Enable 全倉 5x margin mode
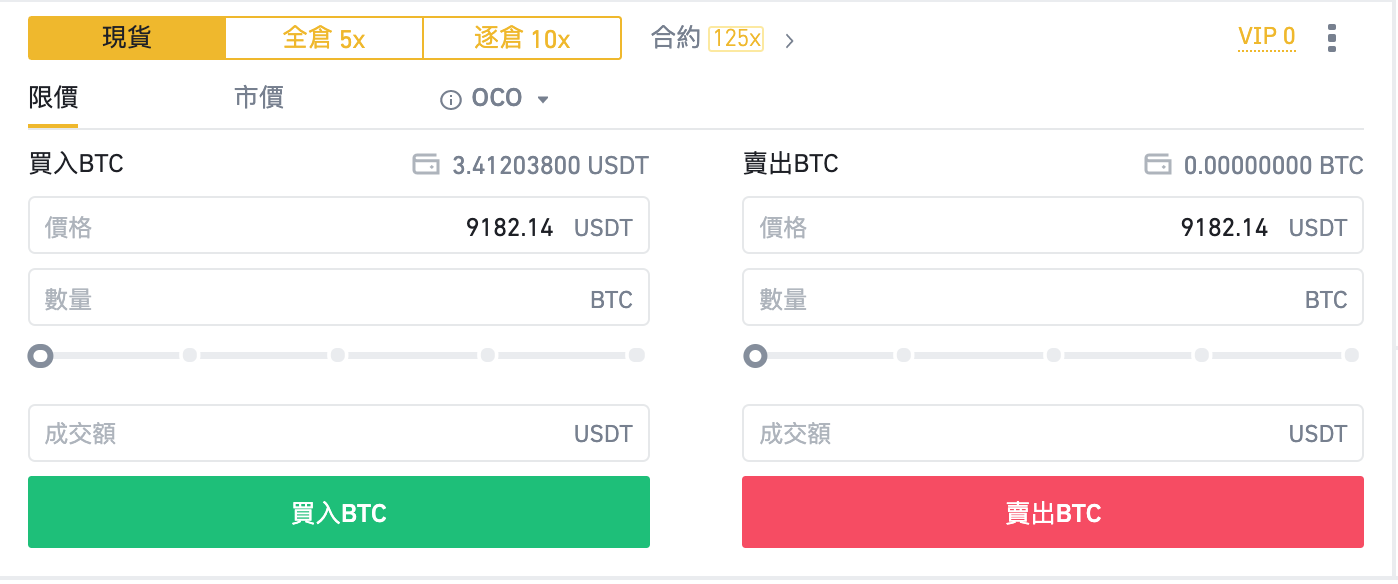1398x584 pixels. 323,37
